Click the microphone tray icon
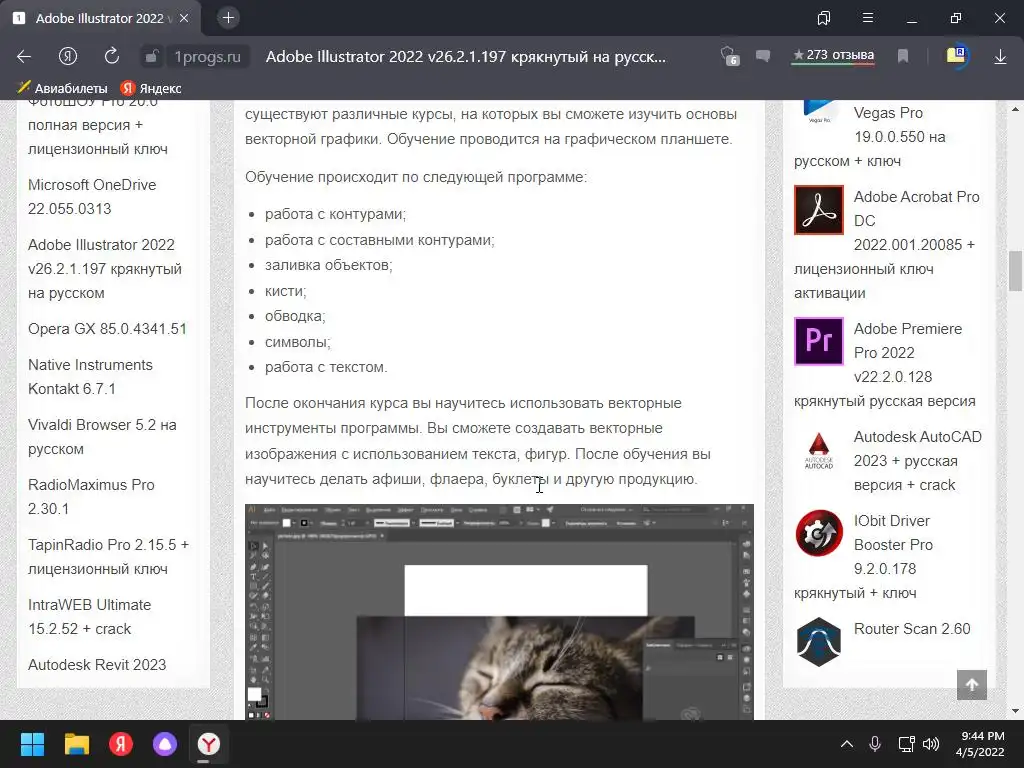Viewport: 1024px width, 768px height. click(x=875, y=744)
